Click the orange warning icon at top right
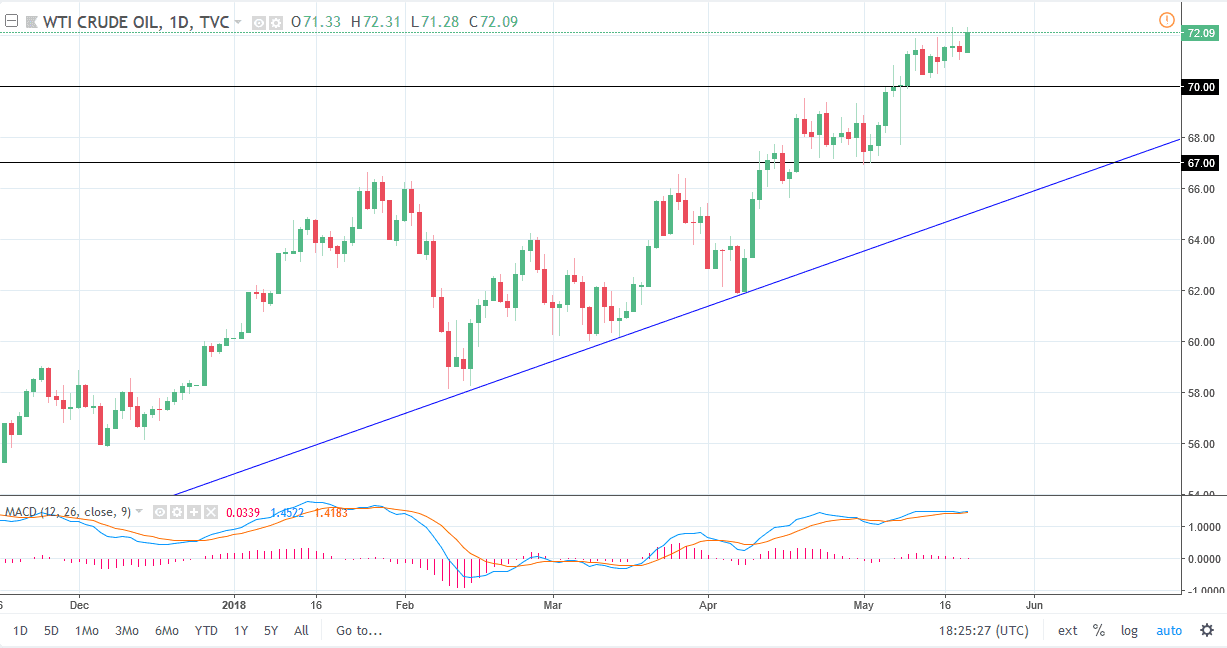The image size is (1227, 648). (1168, 18)
